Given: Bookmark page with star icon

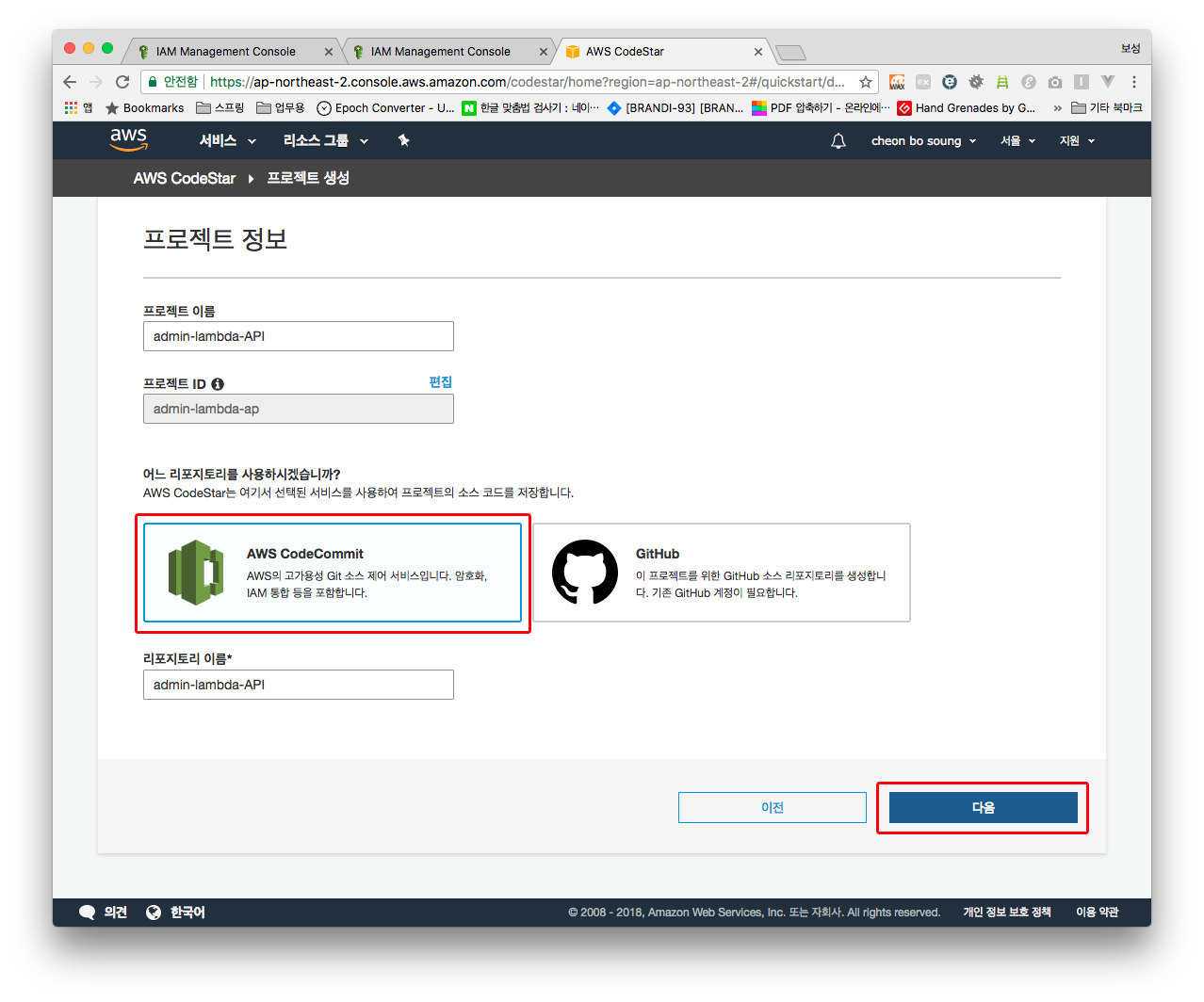Looking at the screenshot, I should [865, 82].
